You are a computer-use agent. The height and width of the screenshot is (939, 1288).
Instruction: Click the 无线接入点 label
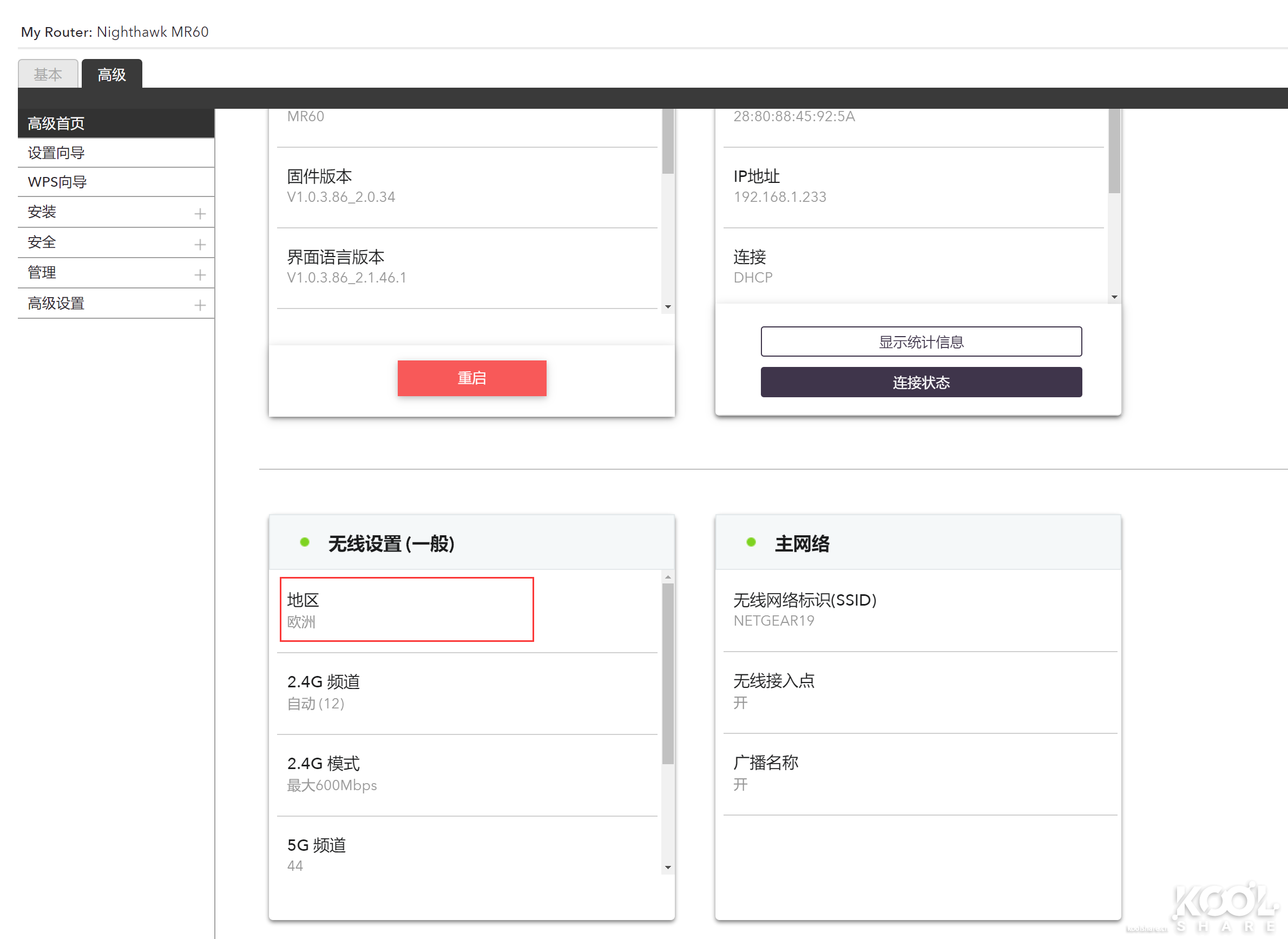pyautogui.click(x=773, y=680)
